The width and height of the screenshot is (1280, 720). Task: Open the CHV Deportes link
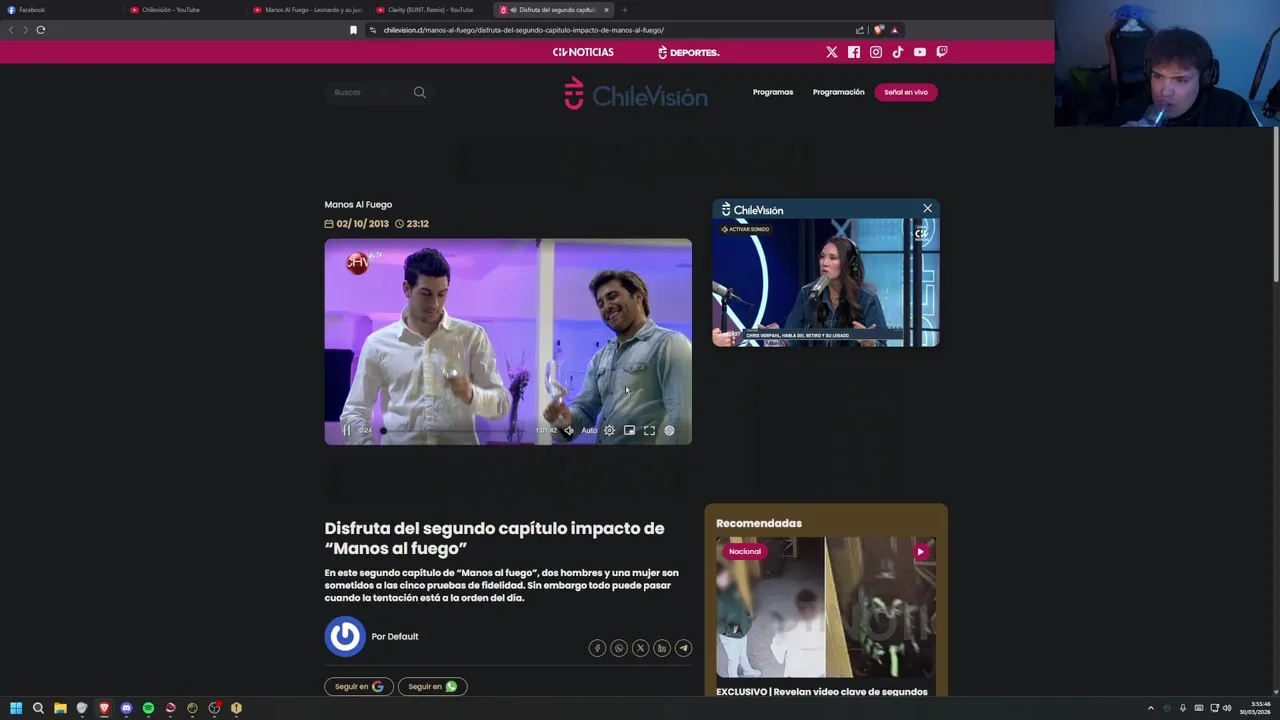click(x=688, y=52)
